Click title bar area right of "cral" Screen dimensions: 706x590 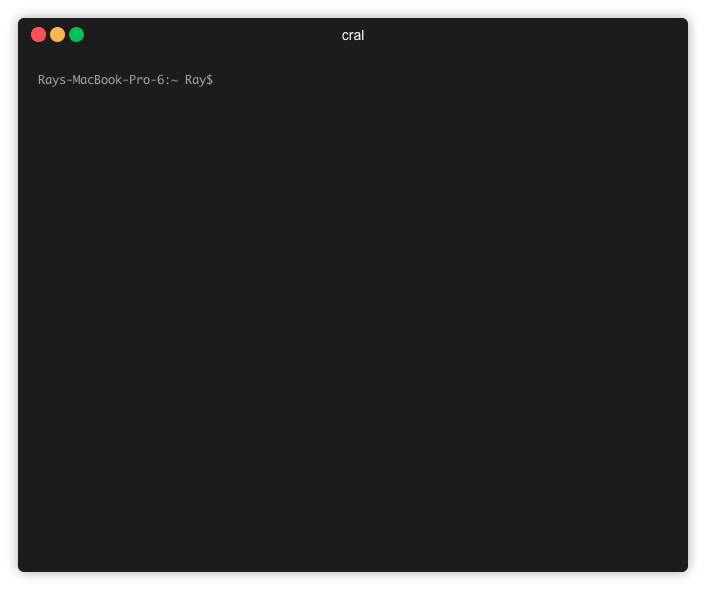[x=522, y=35]
